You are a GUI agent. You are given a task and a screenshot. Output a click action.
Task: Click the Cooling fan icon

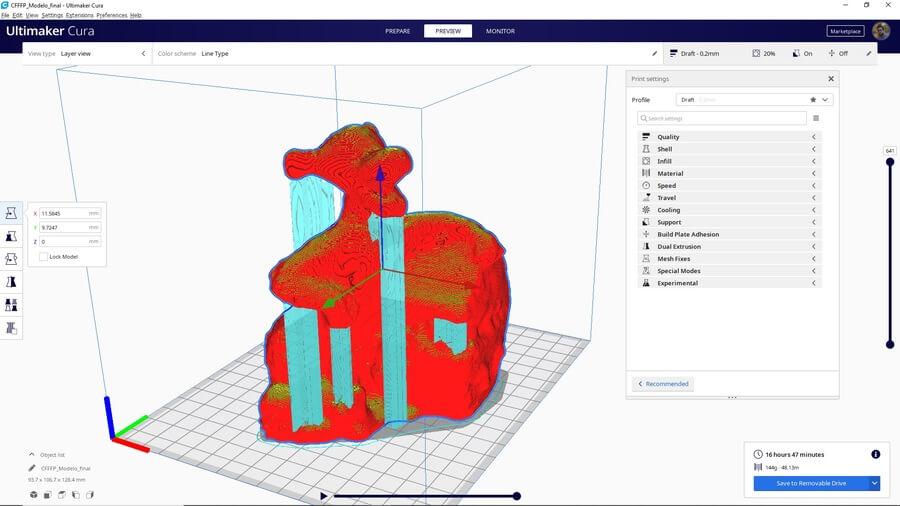[x=646, y=210]
